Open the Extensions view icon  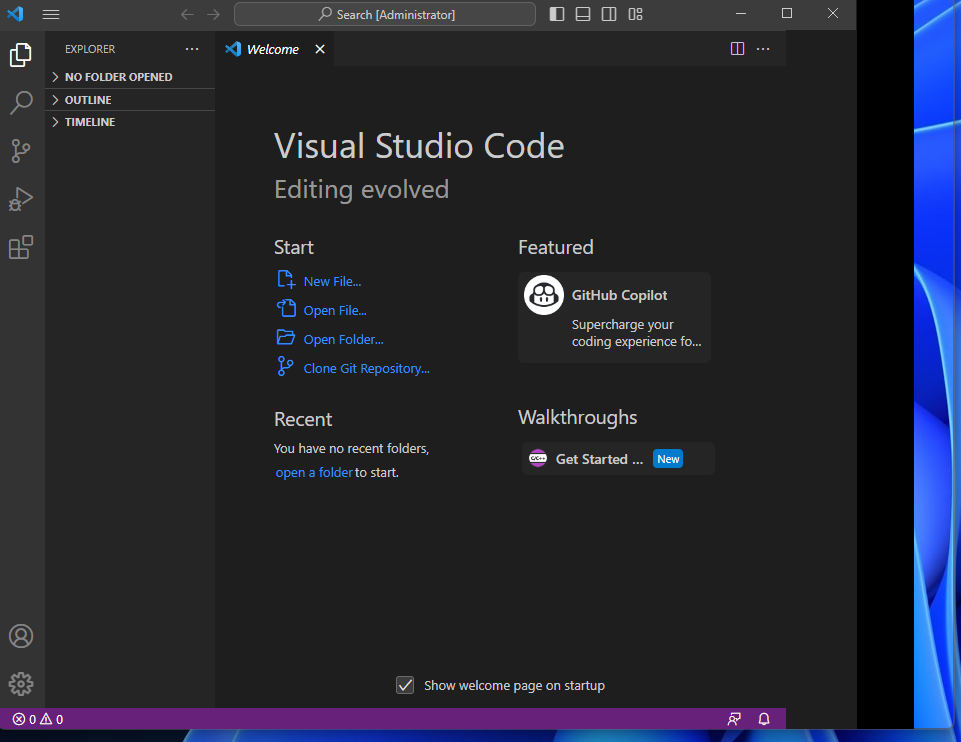point(21,247)
